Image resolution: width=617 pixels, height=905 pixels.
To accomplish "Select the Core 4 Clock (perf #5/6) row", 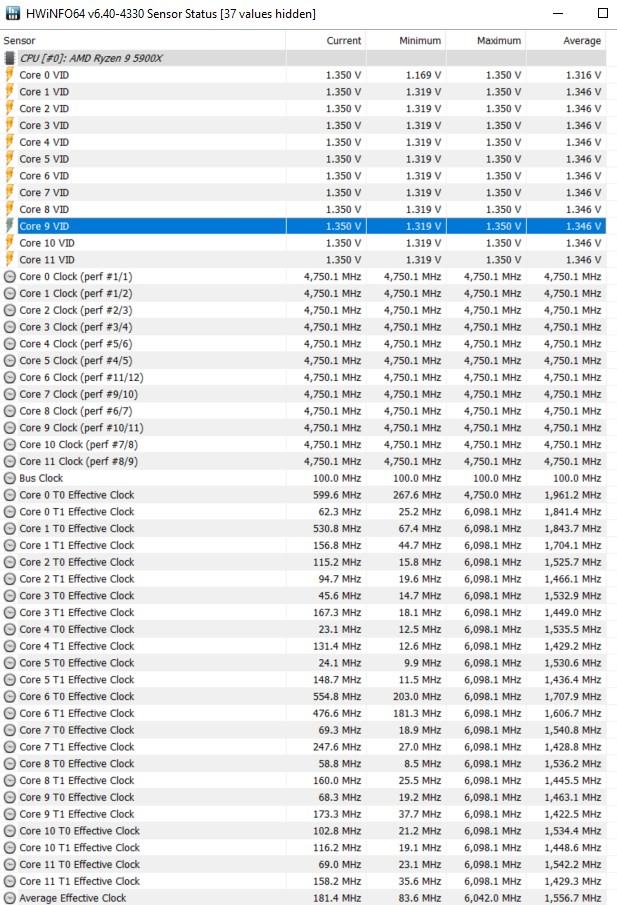I will coord(303,343).
